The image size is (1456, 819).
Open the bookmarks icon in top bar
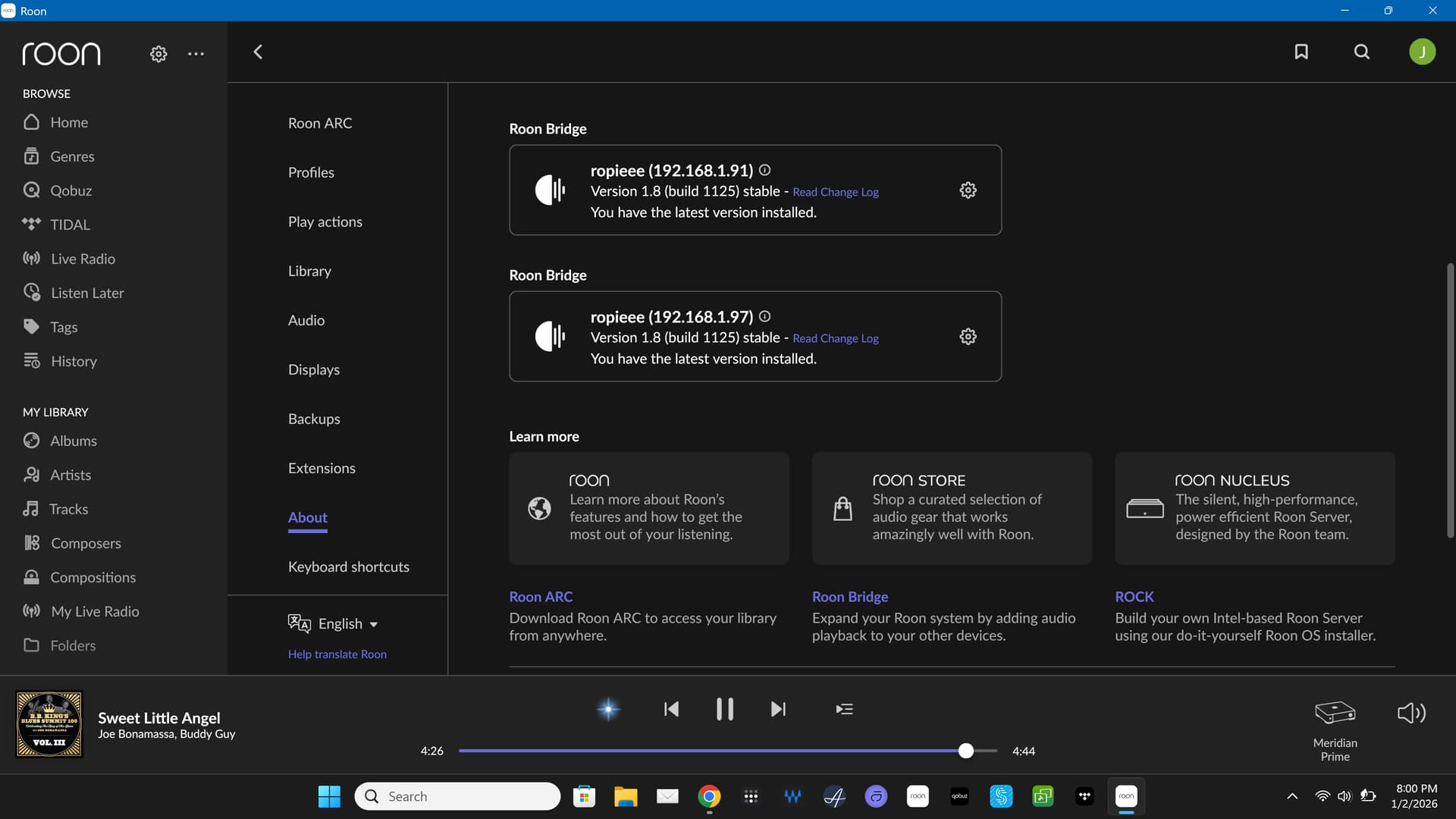pos(1301,52)
